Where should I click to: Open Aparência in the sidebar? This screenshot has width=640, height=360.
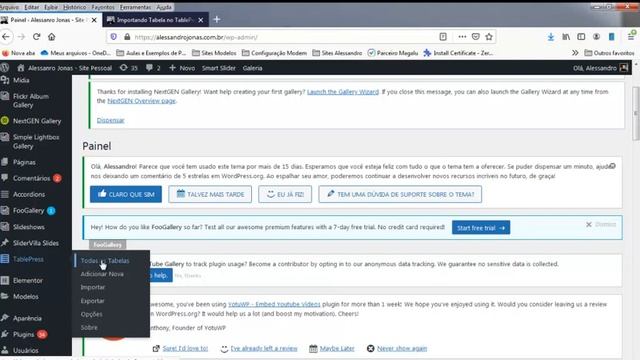[27, 318]
